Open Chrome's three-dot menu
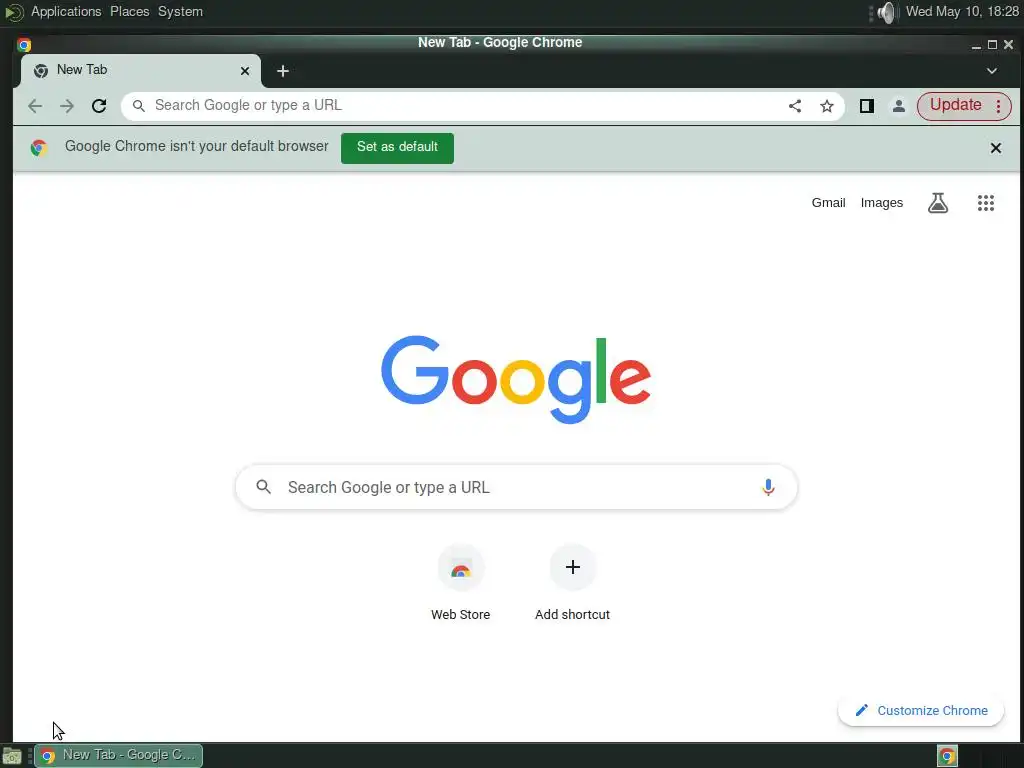The height and width of the screenshot is (768, 1024). tap(998, 106)
